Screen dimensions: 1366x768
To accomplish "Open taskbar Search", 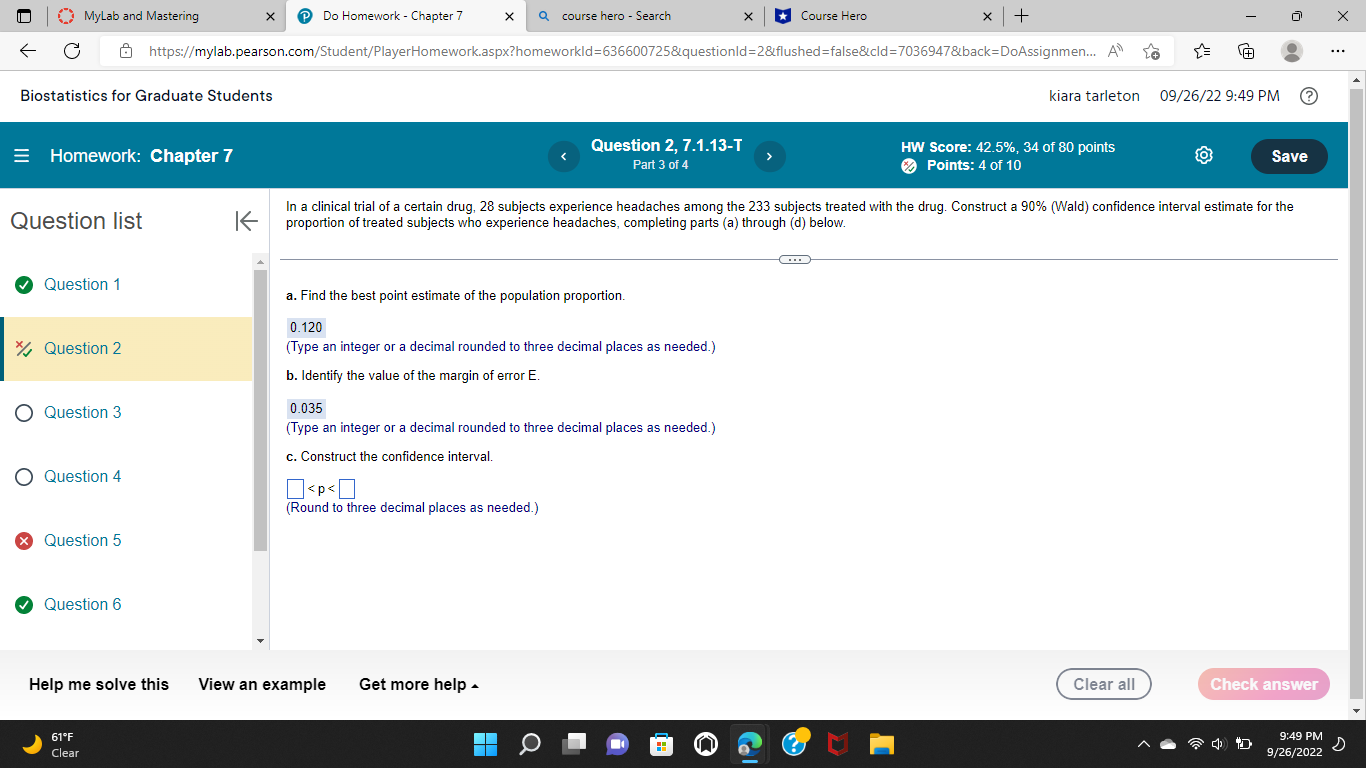I will 530,744.
